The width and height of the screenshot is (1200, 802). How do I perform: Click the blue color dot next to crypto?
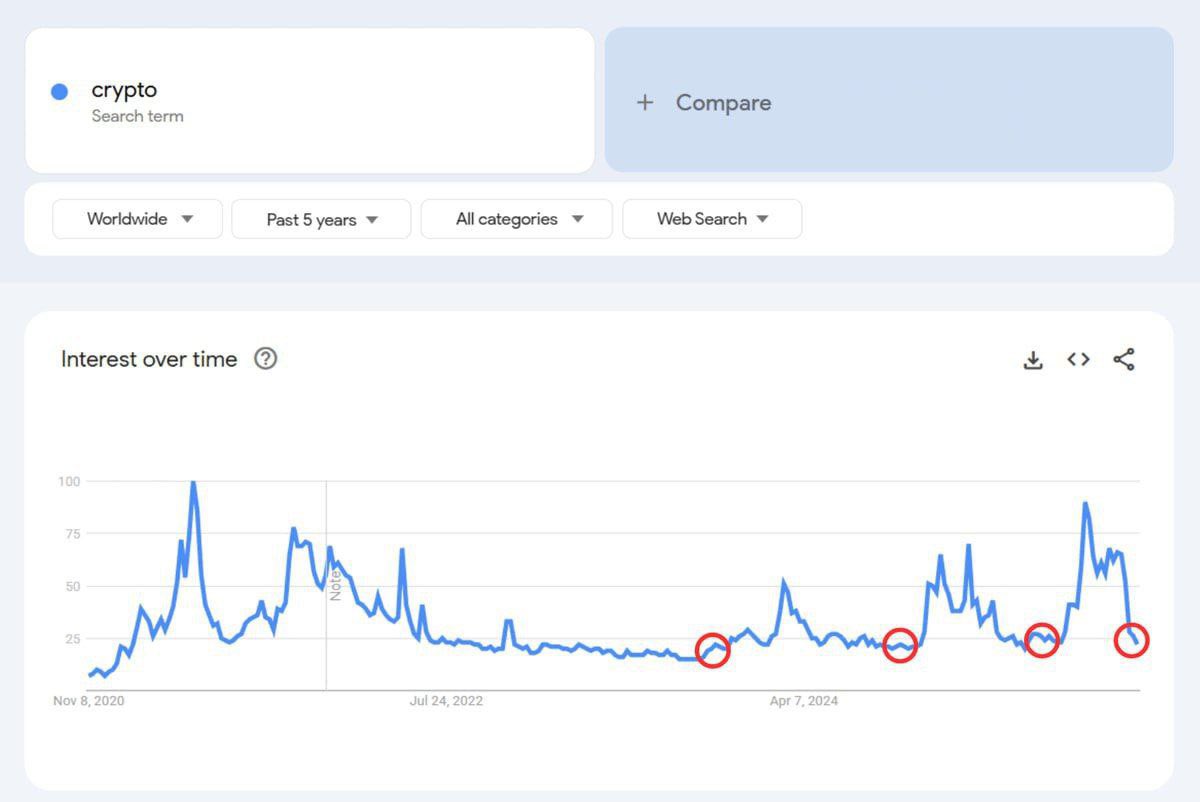(x=60, y=91)
